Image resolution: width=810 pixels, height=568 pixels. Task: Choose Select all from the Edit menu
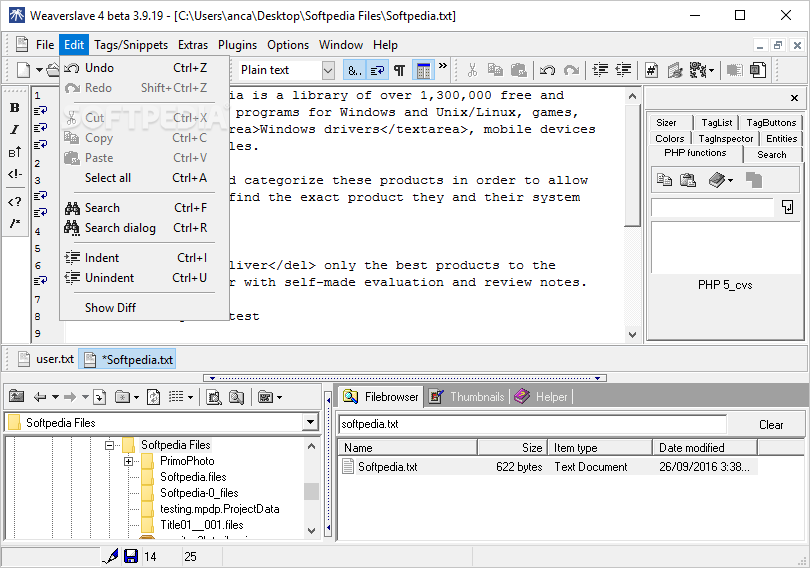[144, 178]
